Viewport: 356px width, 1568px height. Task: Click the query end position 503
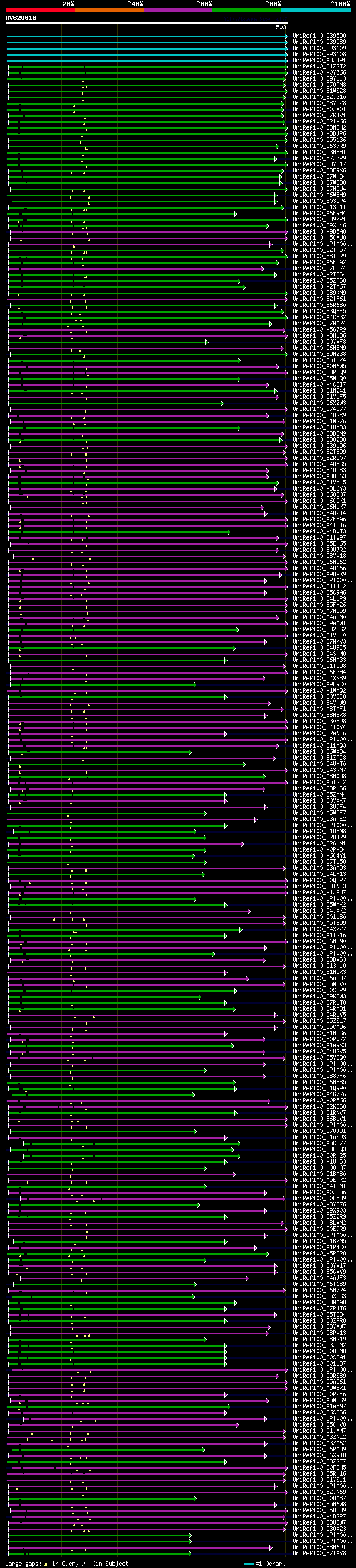tap(280, 27)
